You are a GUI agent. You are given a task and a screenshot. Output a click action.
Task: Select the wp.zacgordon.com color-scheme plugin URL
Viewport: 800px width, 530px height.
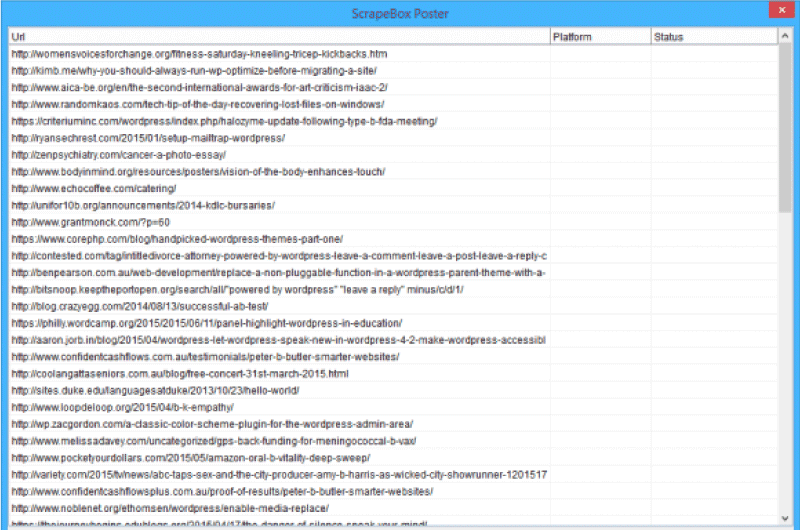coord(212,424)
